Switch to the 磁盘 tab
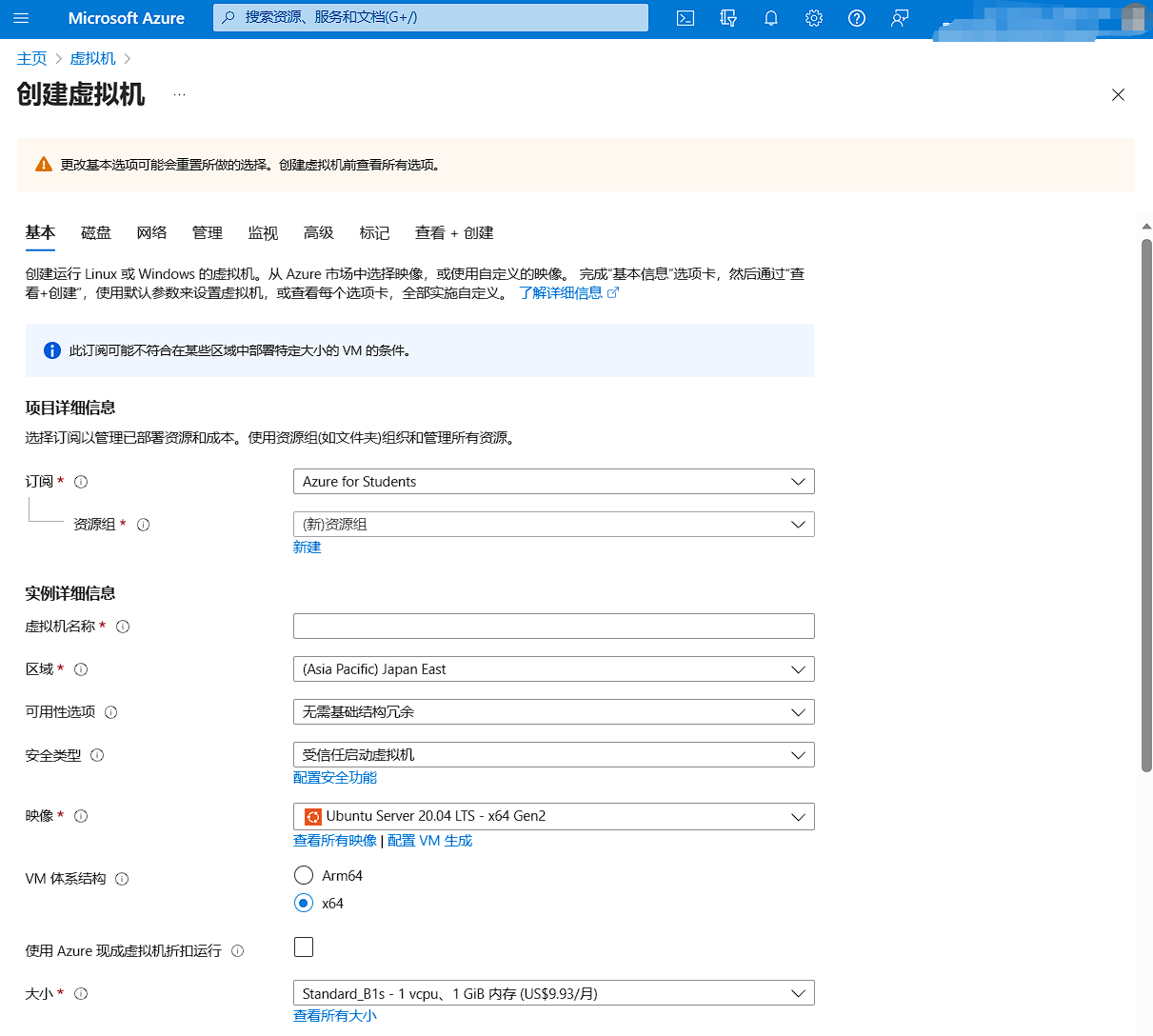The width and height of the screenshot is (1153, 1036). pos(96,232)
